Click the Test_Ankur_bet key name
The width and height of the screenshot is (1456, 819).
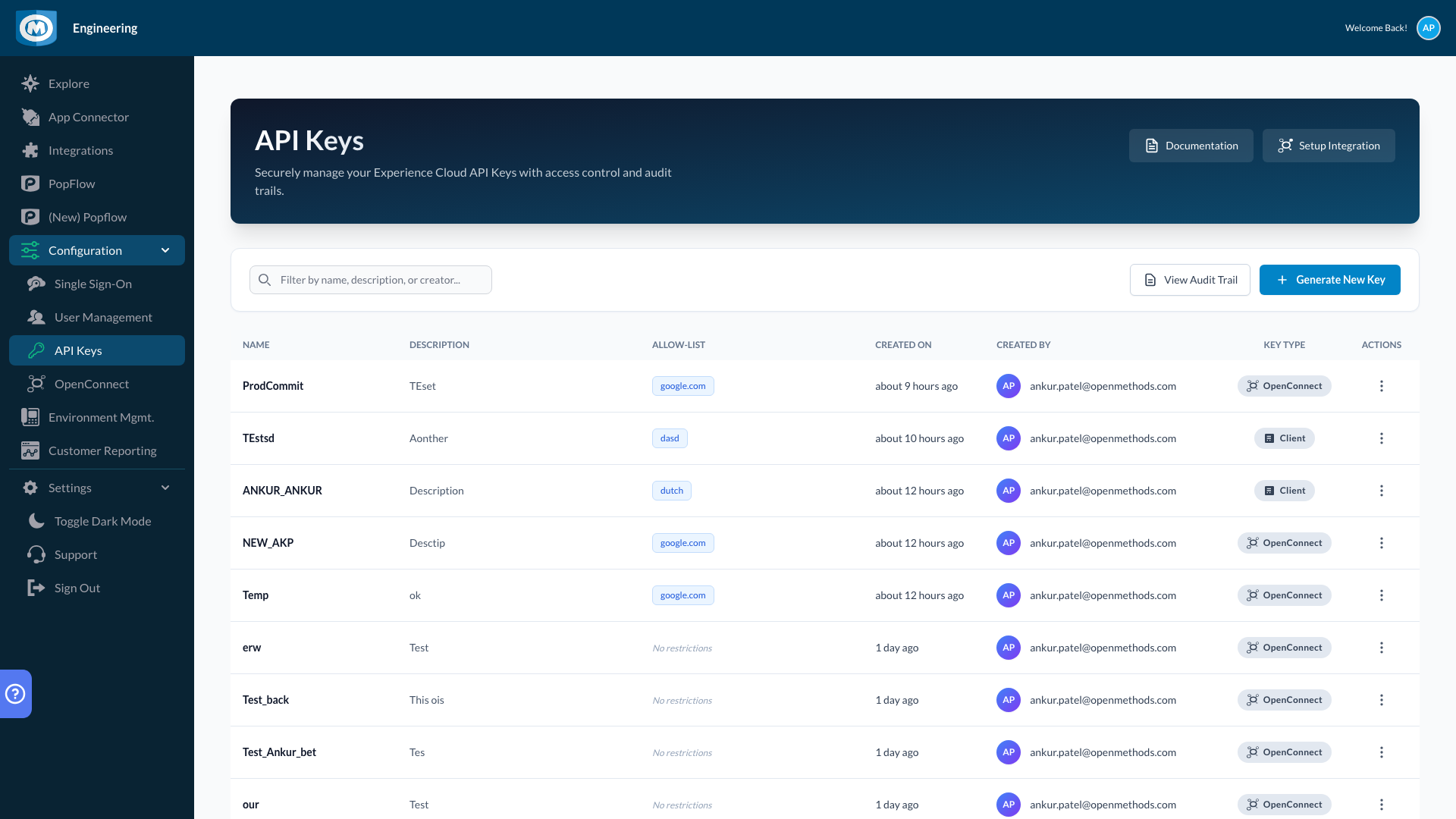(x=279, y=752)
